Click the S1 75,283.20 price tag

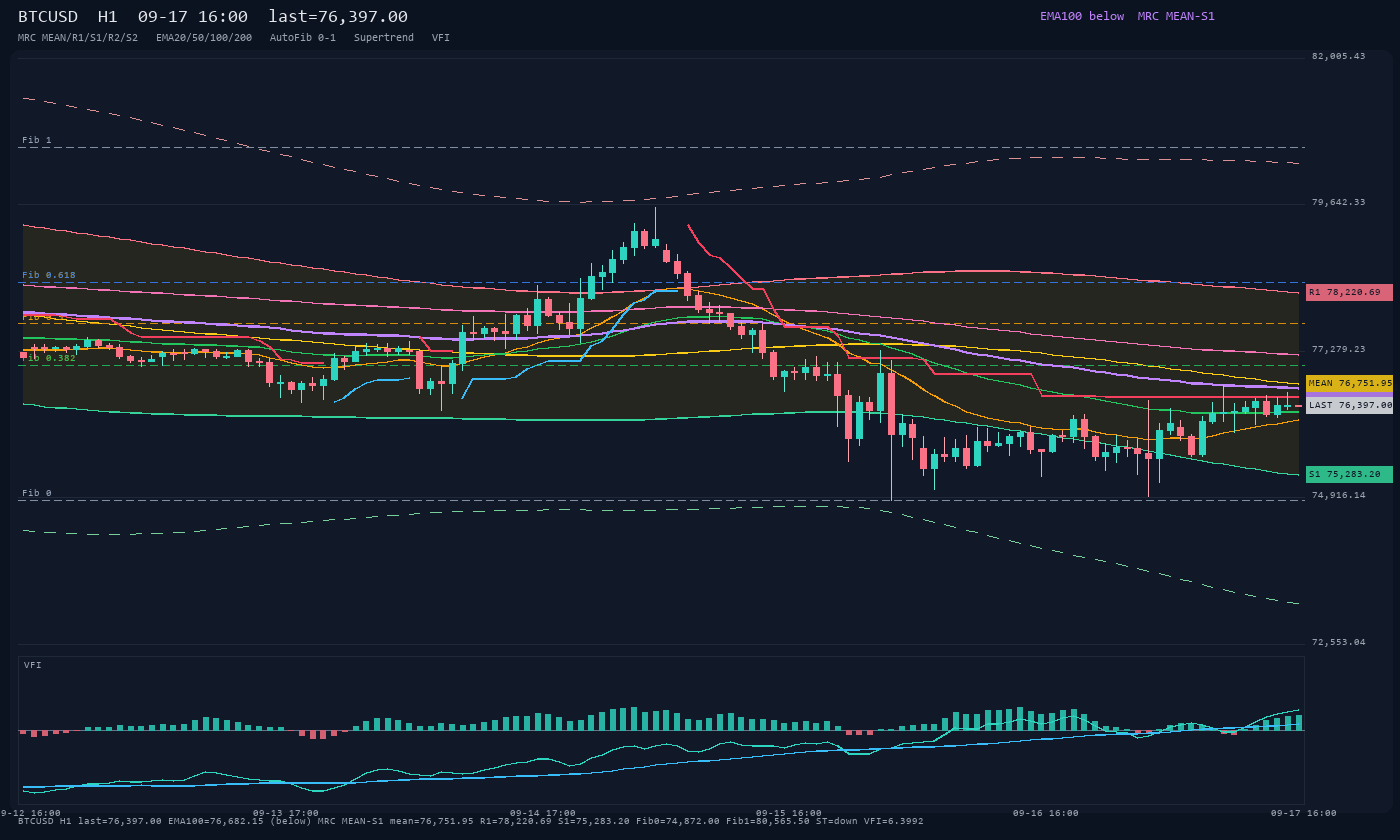point(1349,474)
